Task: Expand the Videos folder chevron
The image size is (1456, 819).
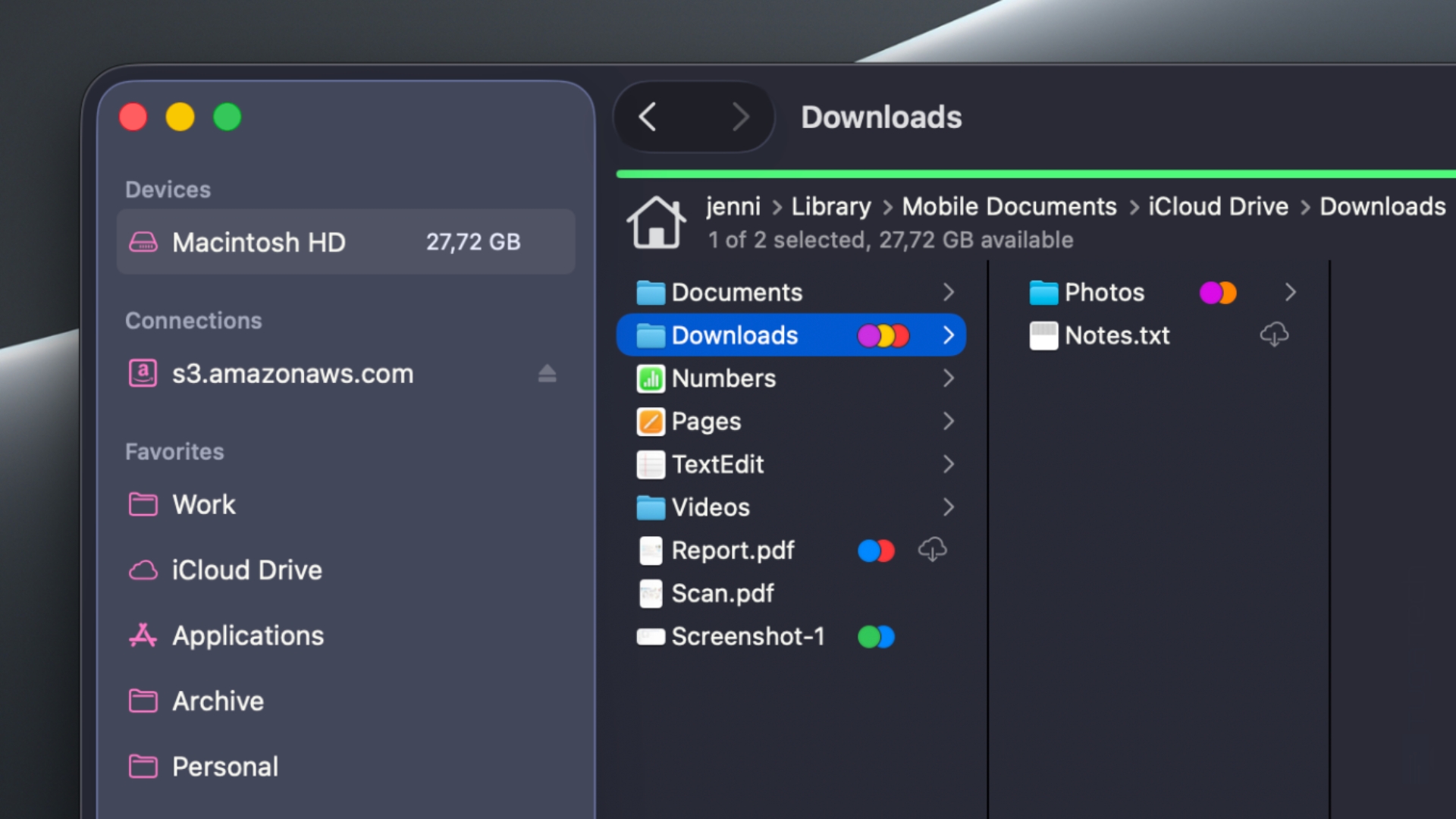Action: (948, 507)
